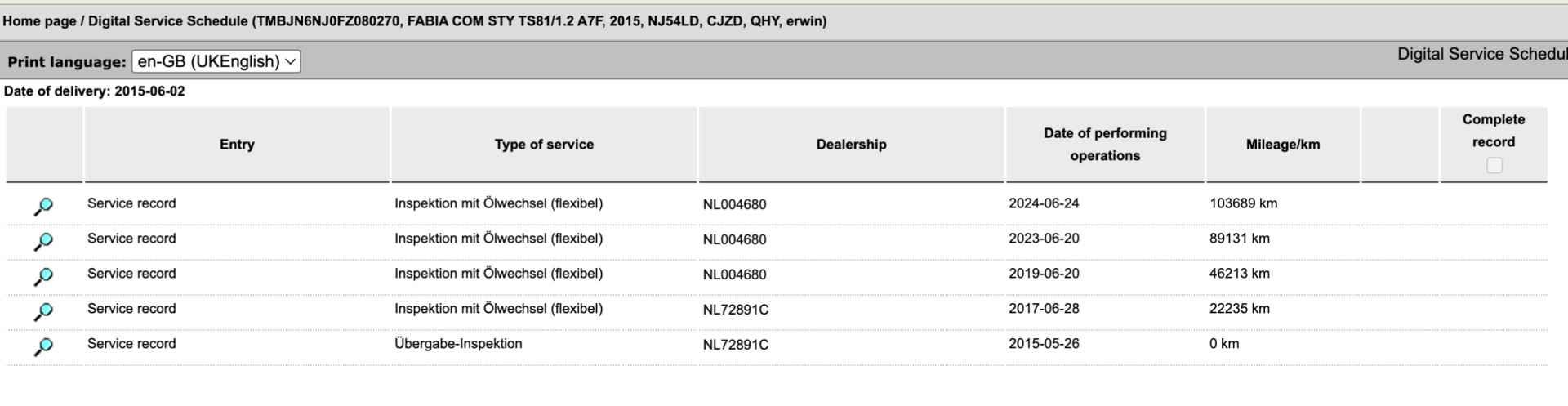Select the 103689 km mileage cell
The height and width of the screenshot is (406, 1568).
[x=1243, y=203]
